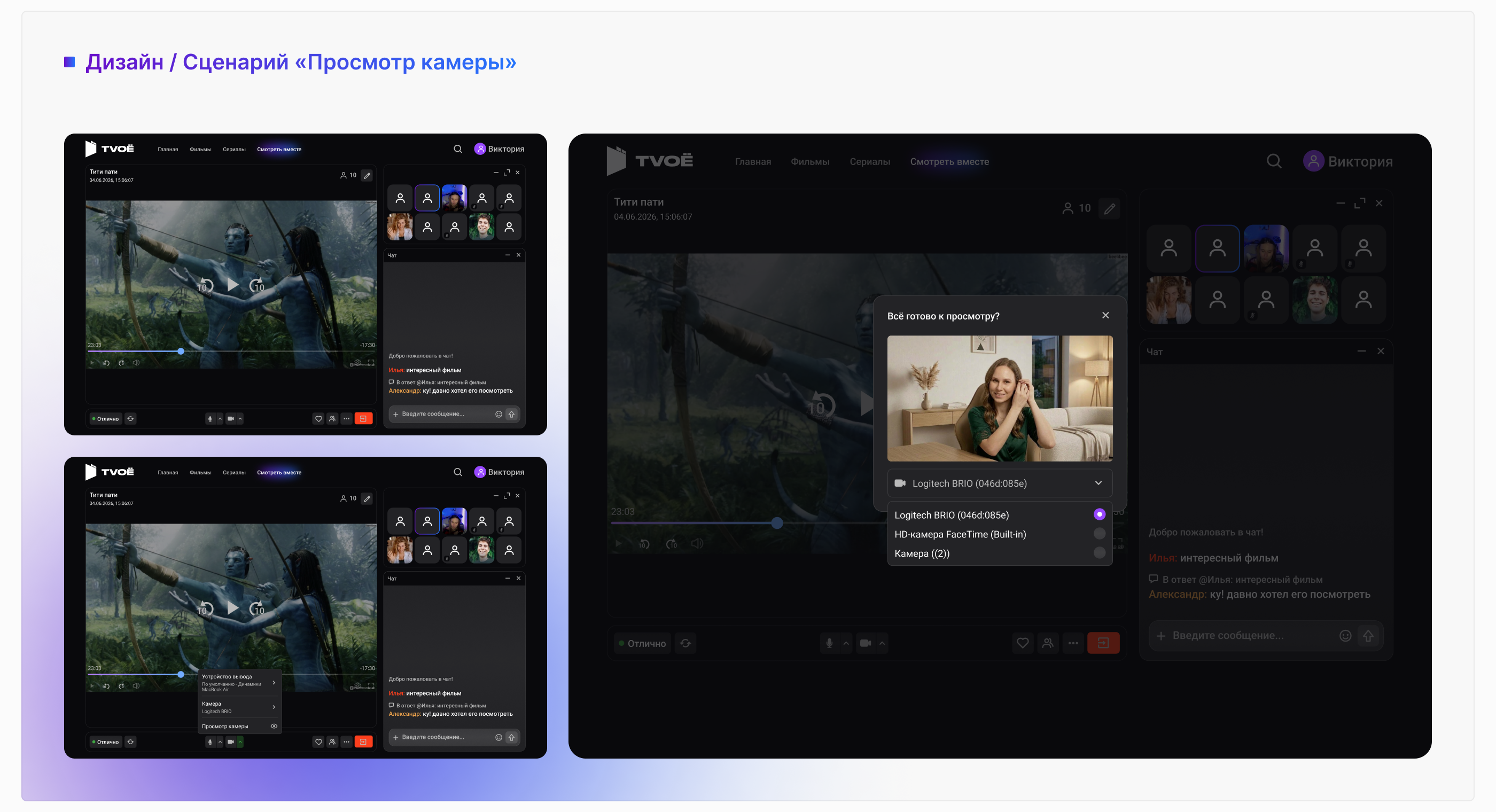Open emoji picker in lower small mockup chat
Image resolution: width=1496 pixels, height=812 pixels.
pos(498,738)
